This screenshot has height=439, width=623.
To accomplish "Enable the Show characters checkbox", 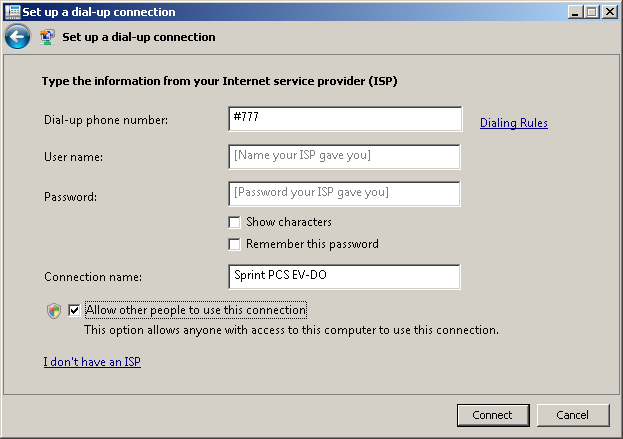I will 234,222.
